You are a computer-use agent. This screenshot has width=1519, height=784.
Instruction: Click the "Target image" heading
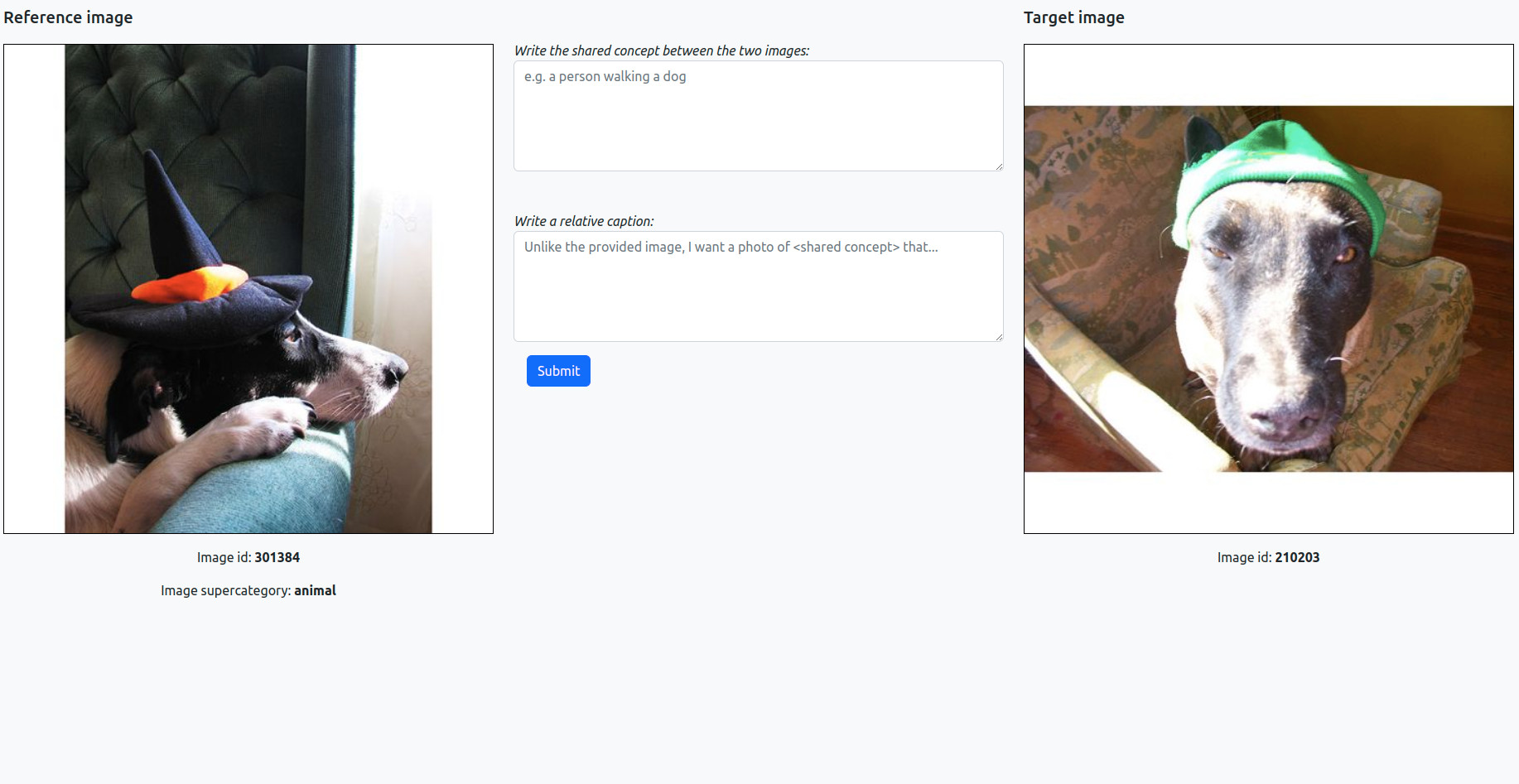(1073, 17)
